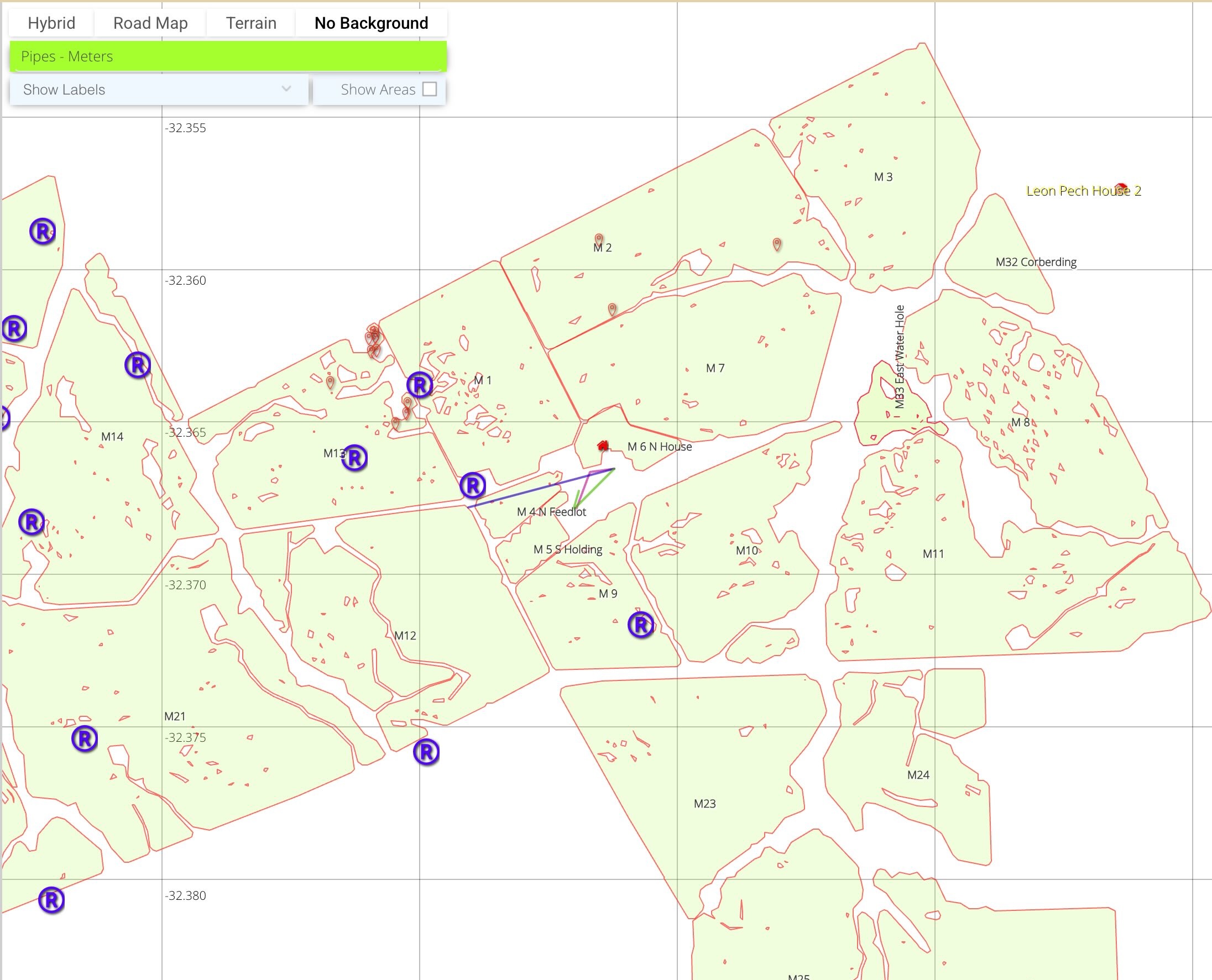The height and width of the screenshot is (980, 1212).
Task: Click the M 5 S Holding label
Action: (x=568, y=549)
